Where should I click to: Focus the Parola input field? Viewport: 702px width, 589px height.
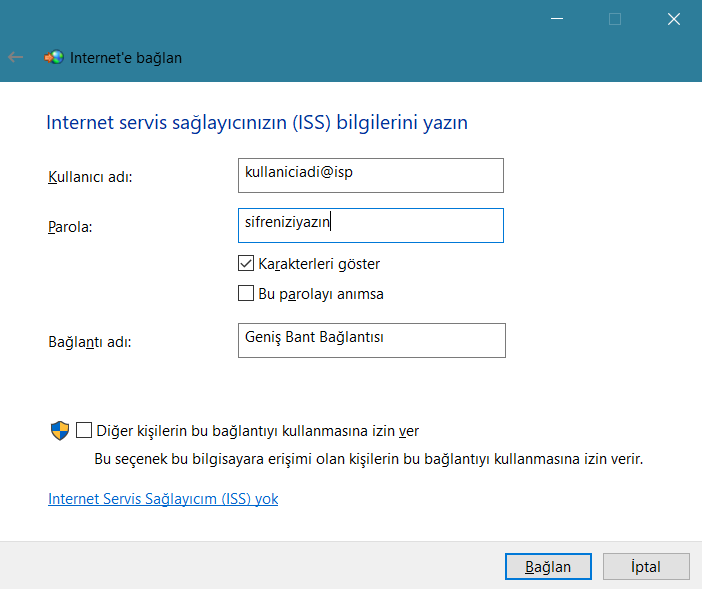tap(370, 225)
